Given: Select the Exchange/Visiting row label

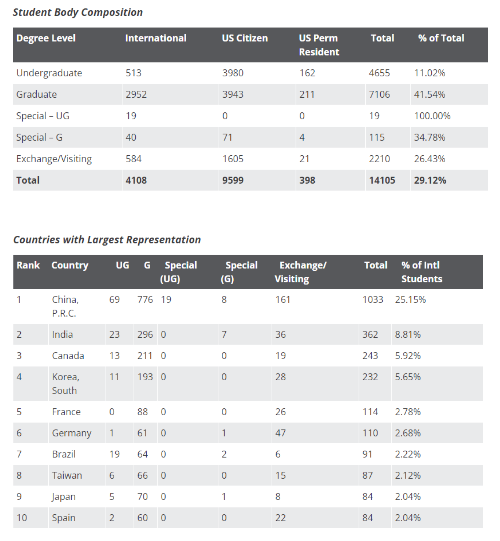Looking at the screenshot, I should pyautogui.click(x=54, y=159).
